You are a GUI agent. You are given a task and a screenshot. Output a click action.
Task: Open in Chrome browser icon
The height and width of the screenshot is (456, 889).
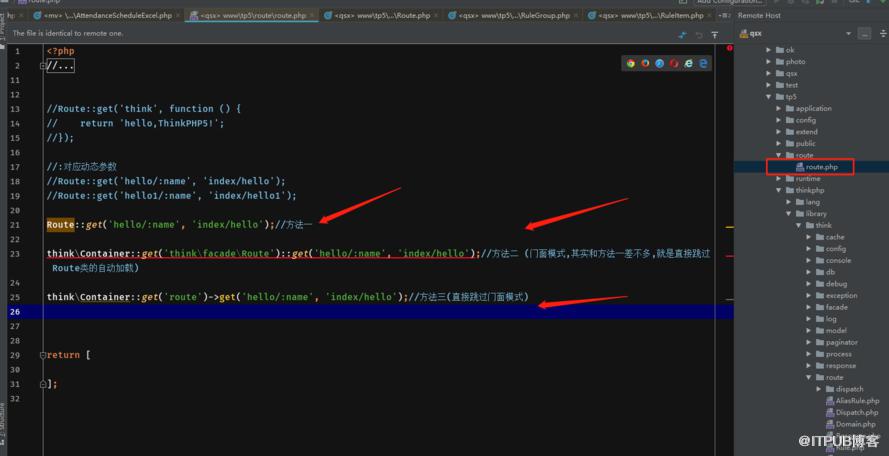[x=630, y=64]
